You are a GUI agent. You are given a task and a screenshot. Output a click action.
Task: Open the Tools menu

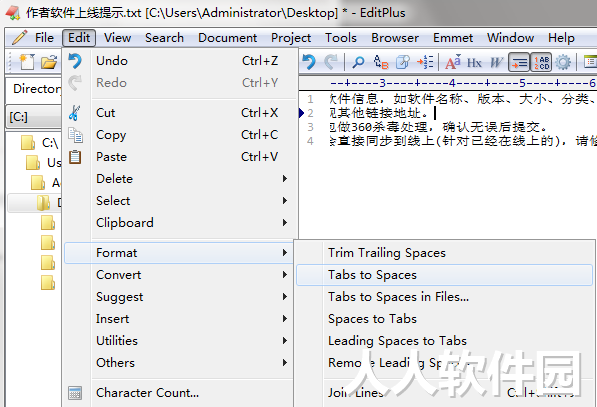(341, 38)
